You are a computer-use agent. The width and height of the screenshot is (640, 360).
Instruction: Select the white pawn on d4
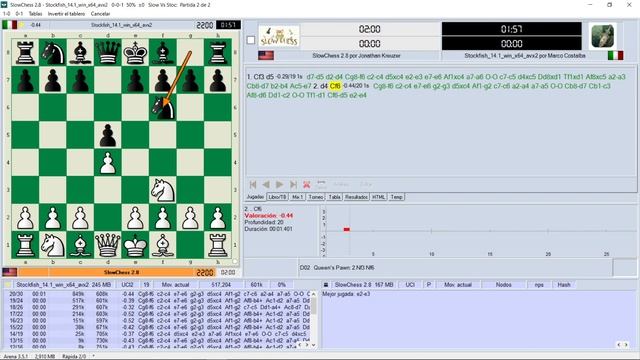coord(108,163)
